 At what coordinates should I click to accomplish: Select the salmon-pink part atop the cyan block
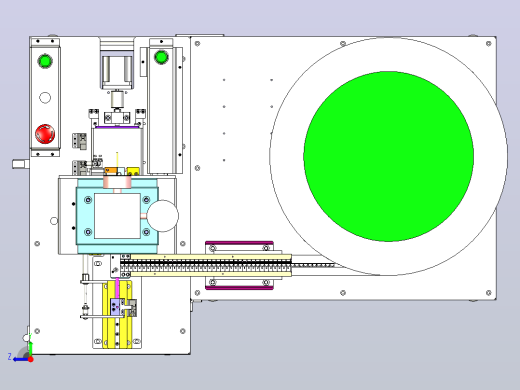(117, 182)
